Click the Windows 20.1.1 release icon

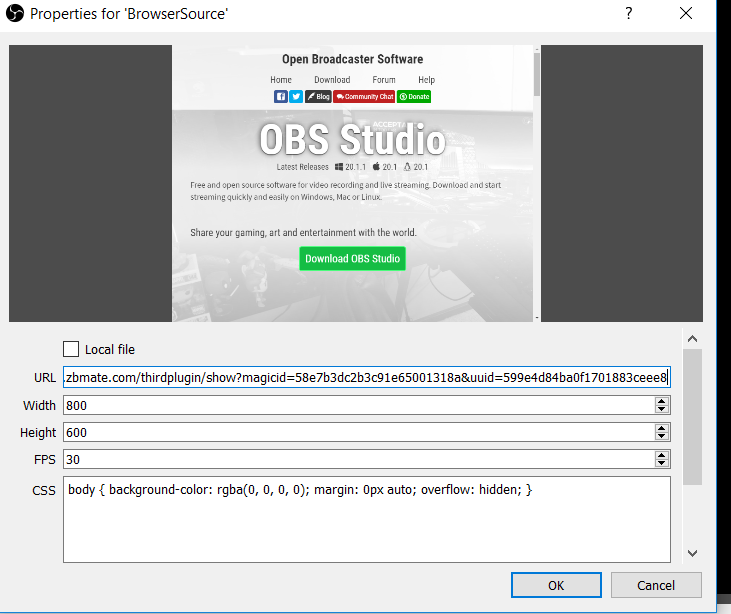pyautogui.click(x=339, y=167)
